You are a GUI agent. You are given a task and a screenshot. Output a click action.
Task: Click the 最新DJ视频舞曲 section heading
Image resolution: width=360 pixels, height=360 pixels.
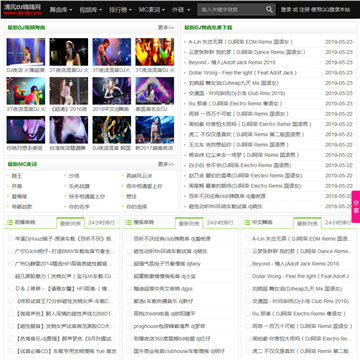tap(27, 28)
